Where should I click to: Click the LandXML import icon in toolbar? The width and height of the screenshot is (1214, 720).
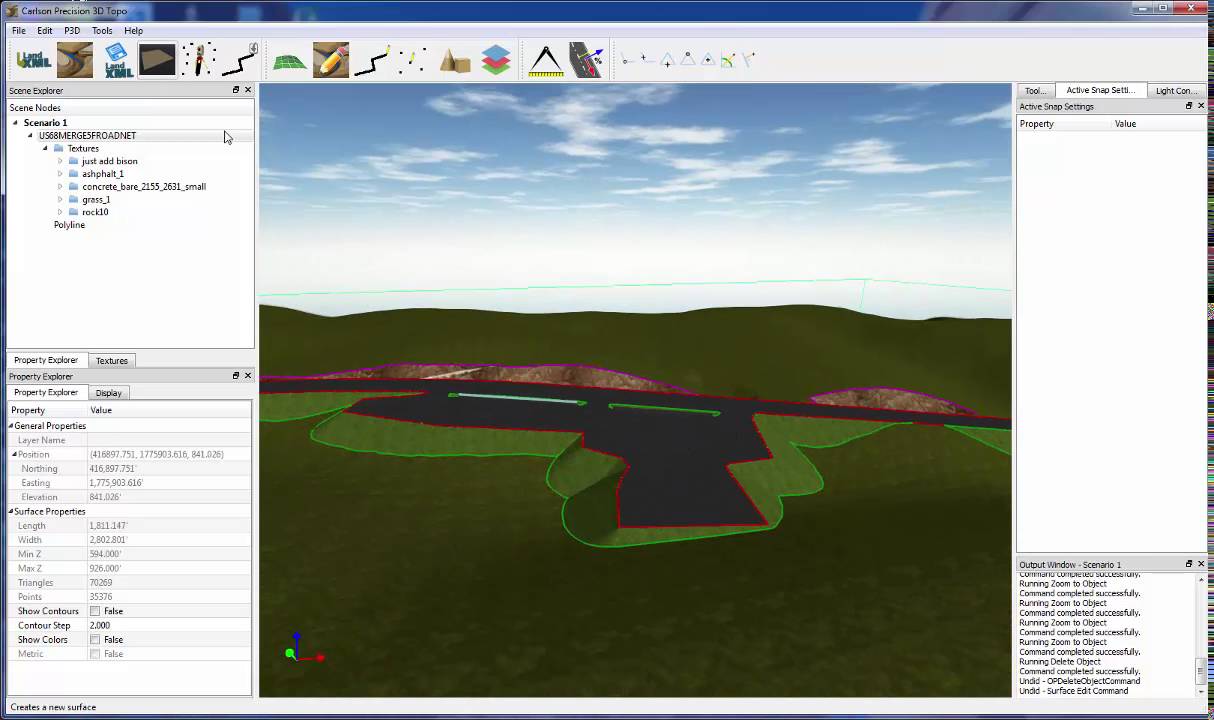pyautogui.click(x=33, y=60)
